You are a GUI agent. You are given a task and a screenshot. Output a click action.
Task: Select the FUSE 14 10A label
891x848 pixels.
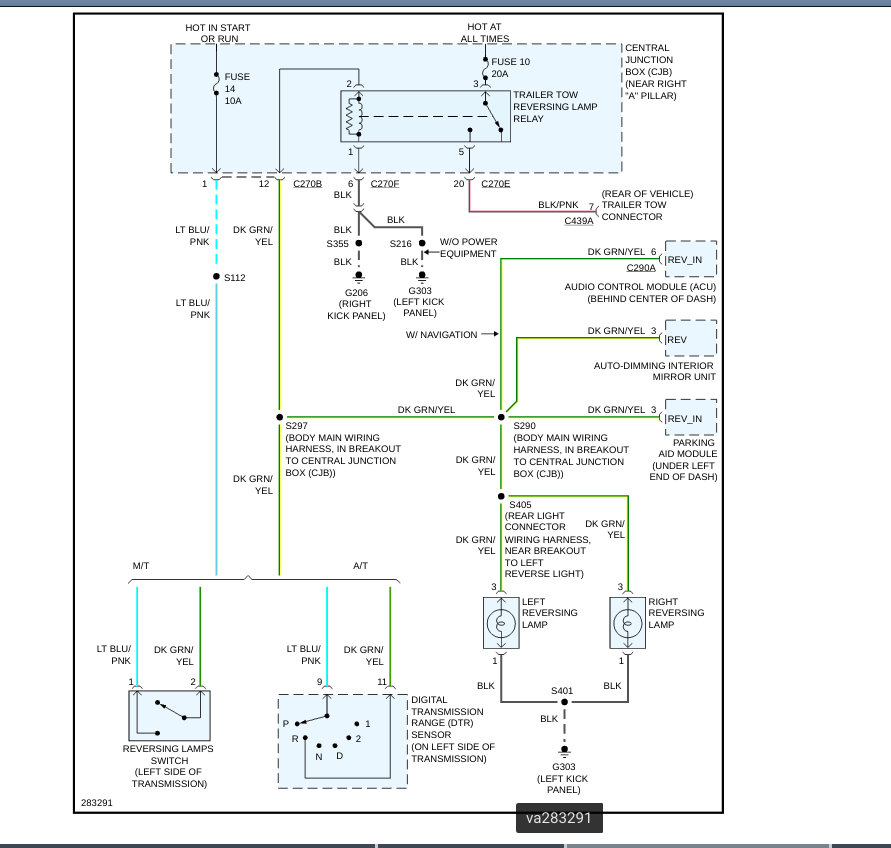236,89
